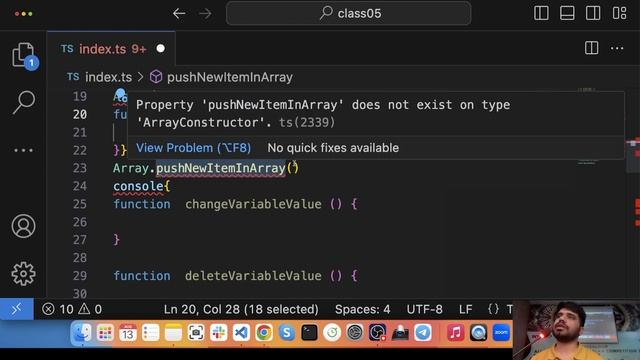Open Reminders from the Dock
This screenshot has width=640, height=360.
tap(151, 333)
